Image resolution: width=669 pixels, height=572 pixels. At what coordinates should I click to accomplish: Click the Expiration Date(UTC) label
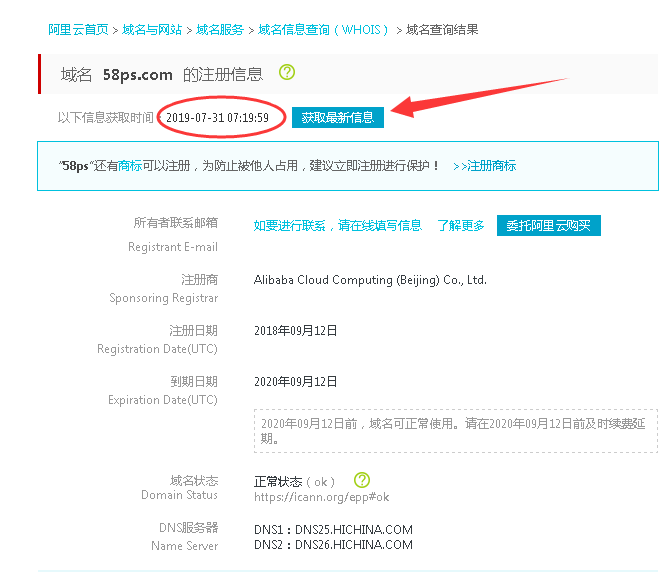coord(163,400)
